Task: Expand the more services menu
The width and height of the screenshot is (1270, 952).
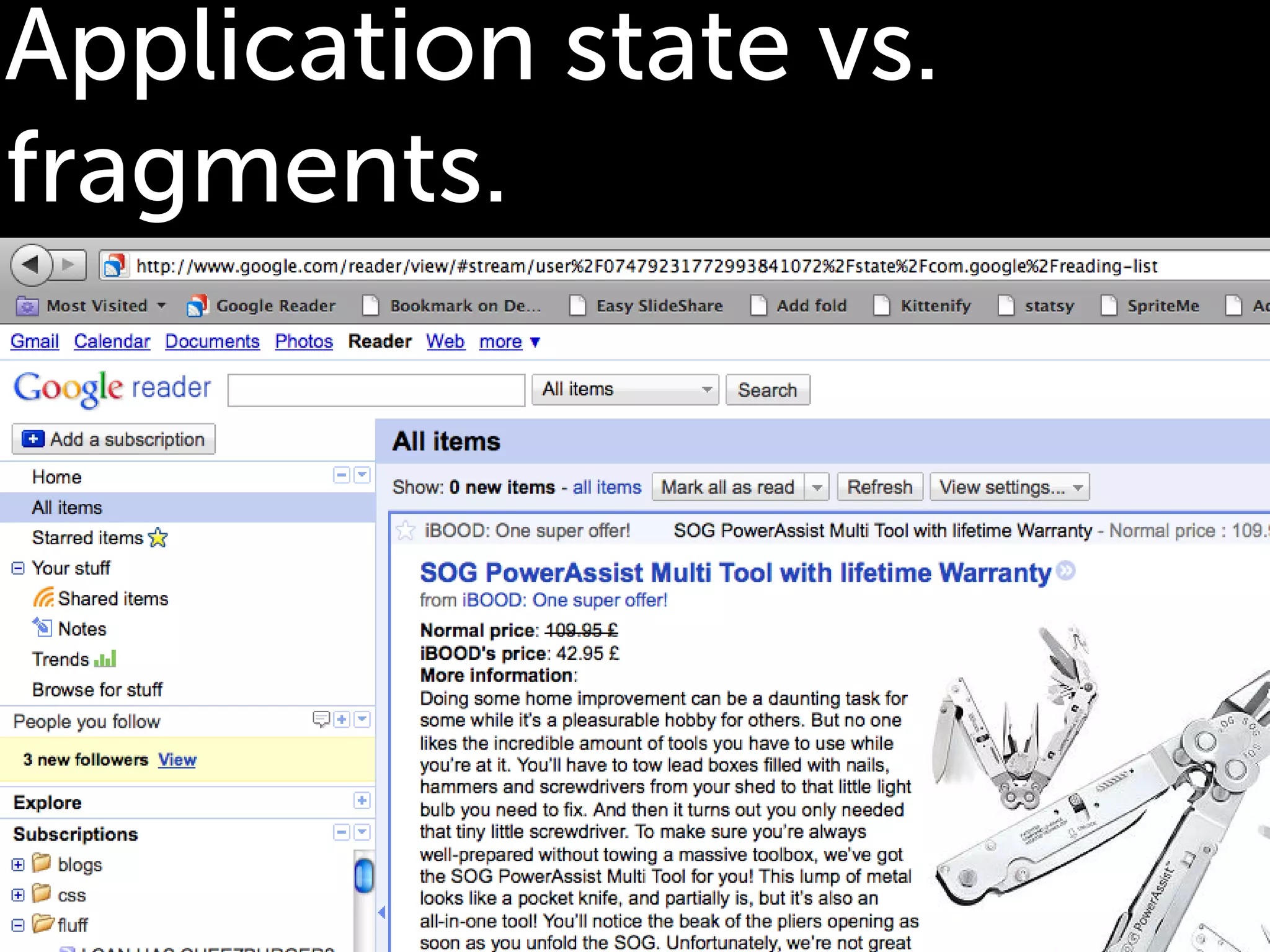Action: [x=510, y=342]
